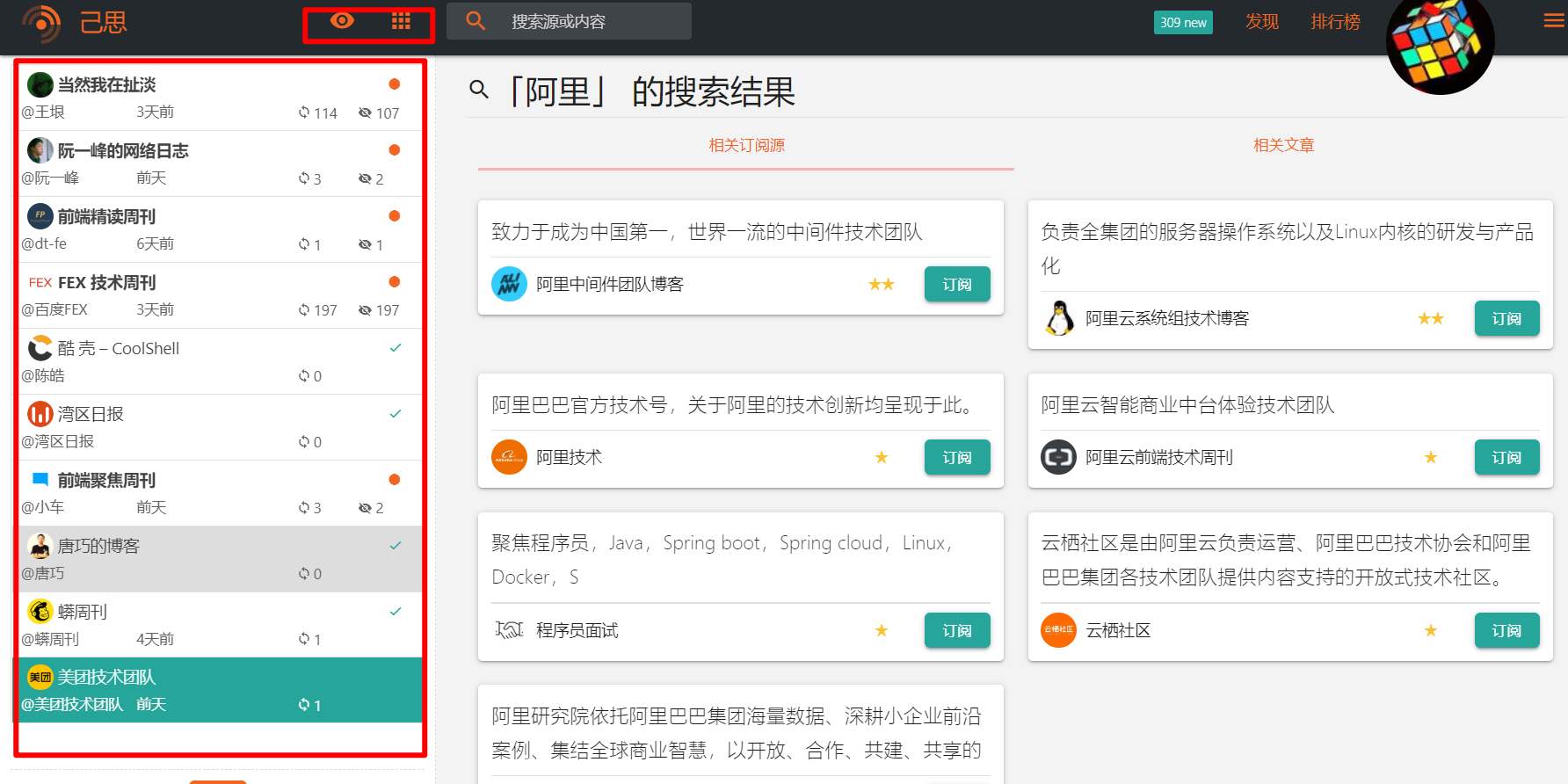Click the refresh icon on 美团技术团队 row

pos(304,705)
